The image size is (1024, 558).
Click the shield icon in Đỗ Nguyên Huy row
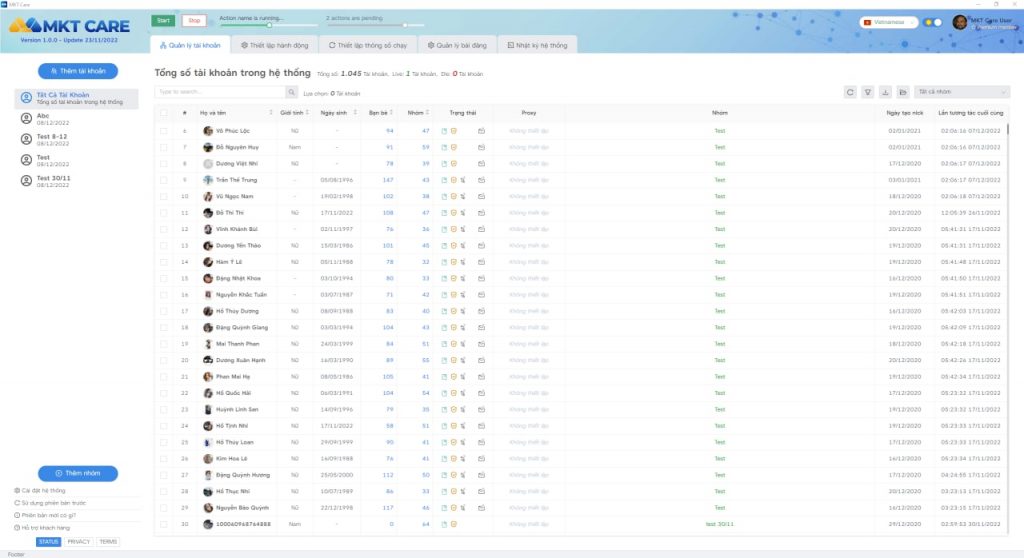(454, 147)
